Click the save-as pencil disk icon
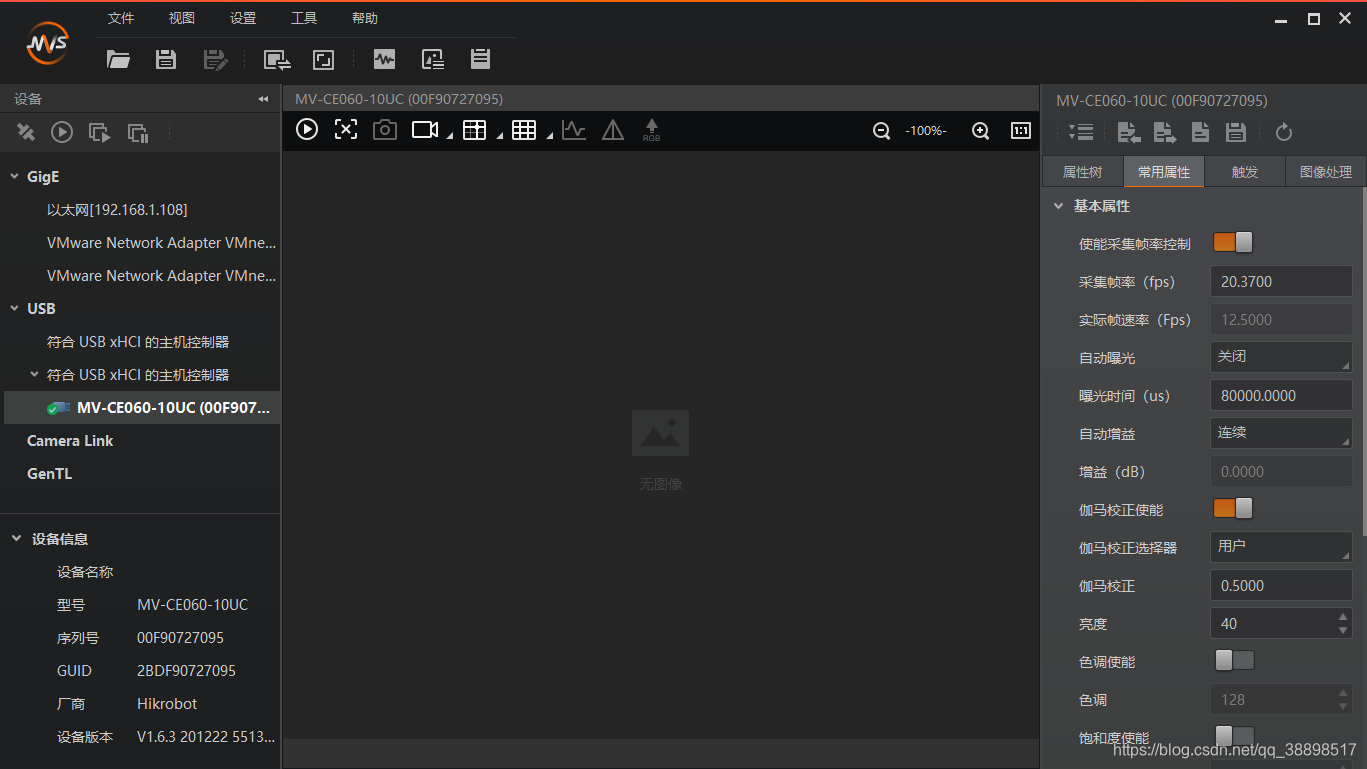1367x769 pixels. click(215, 60)
